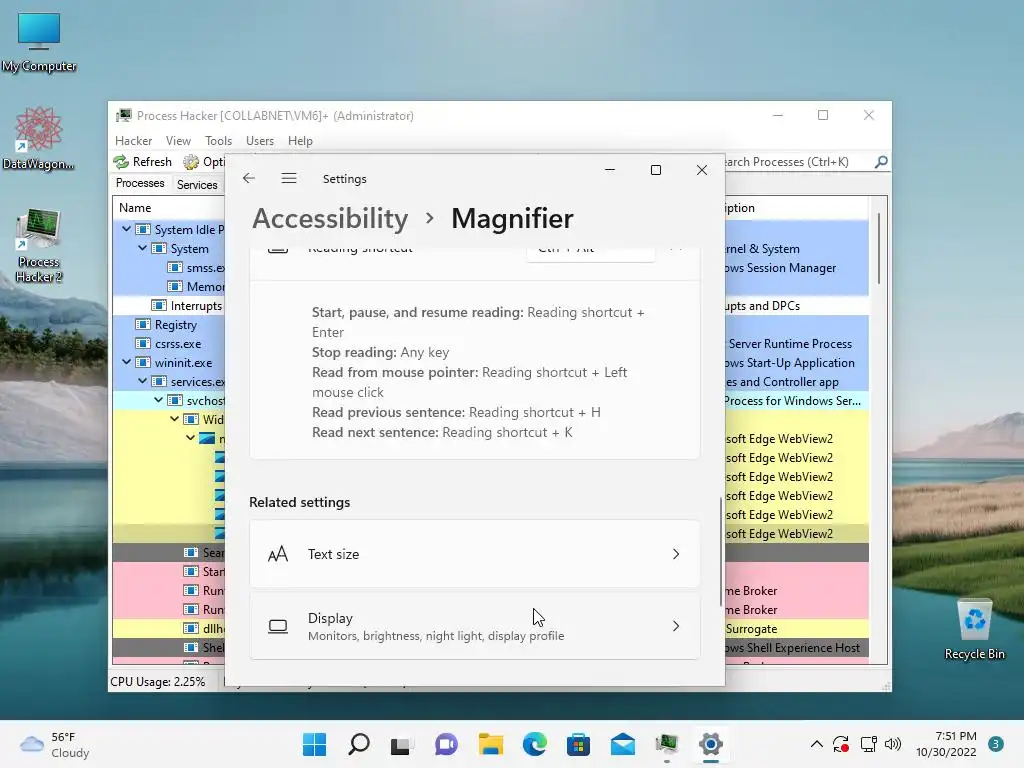Open the Windows Start menu
The image size is (1024, 768).
coord(314,744)
